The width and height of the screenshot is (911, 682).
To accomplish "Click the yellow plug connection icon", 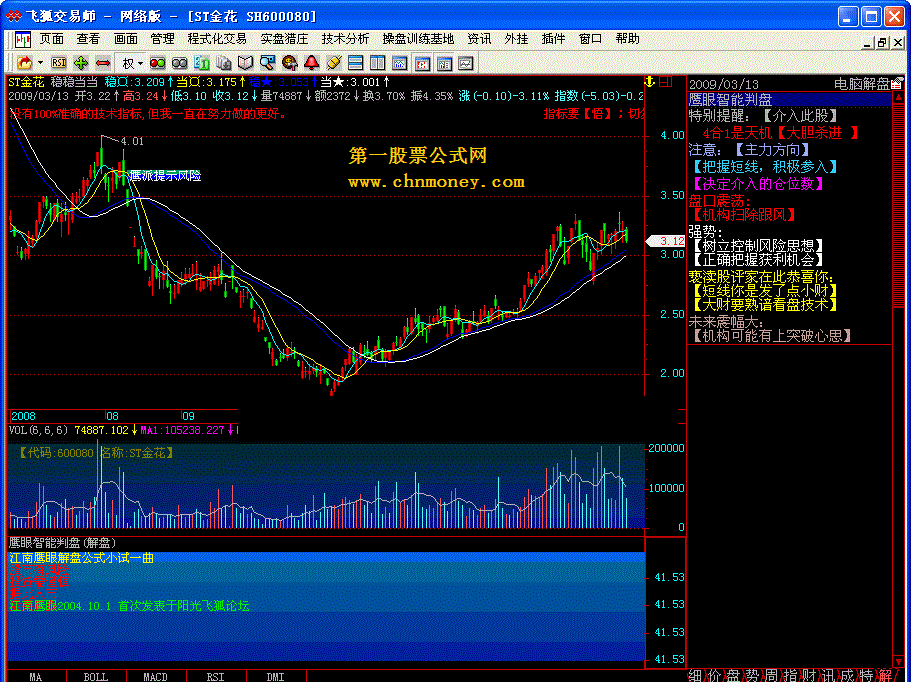I will point(333,63).
